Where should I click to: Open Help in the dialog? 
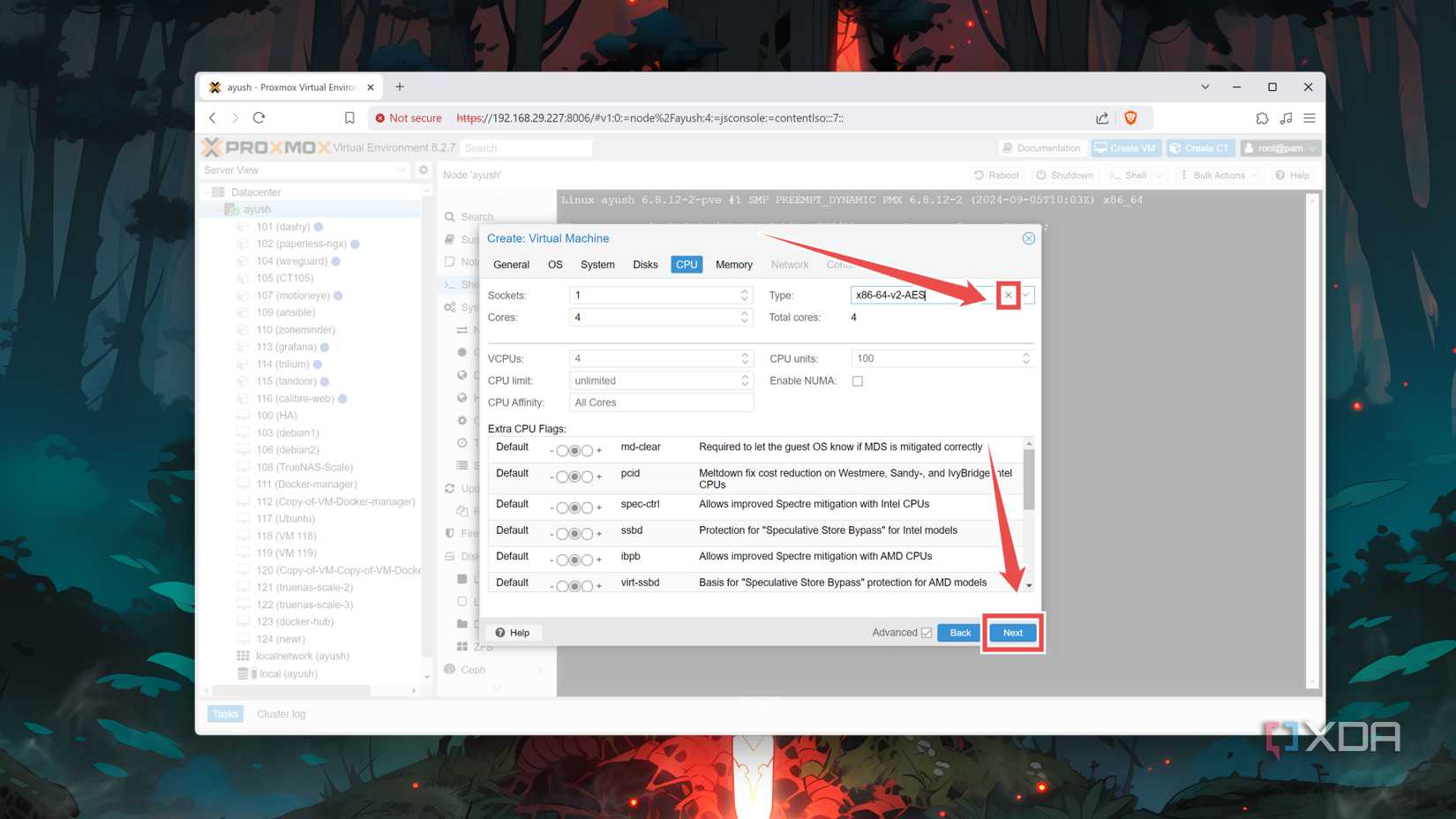pyautogui.click(x=513, y=633)
